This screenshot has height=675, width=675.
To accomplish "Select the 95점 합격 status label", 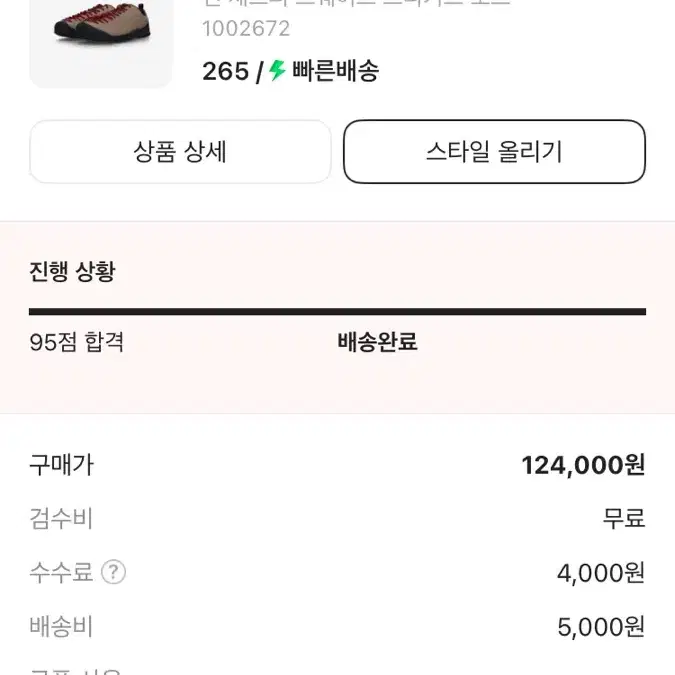I will [x=77, y=342].
